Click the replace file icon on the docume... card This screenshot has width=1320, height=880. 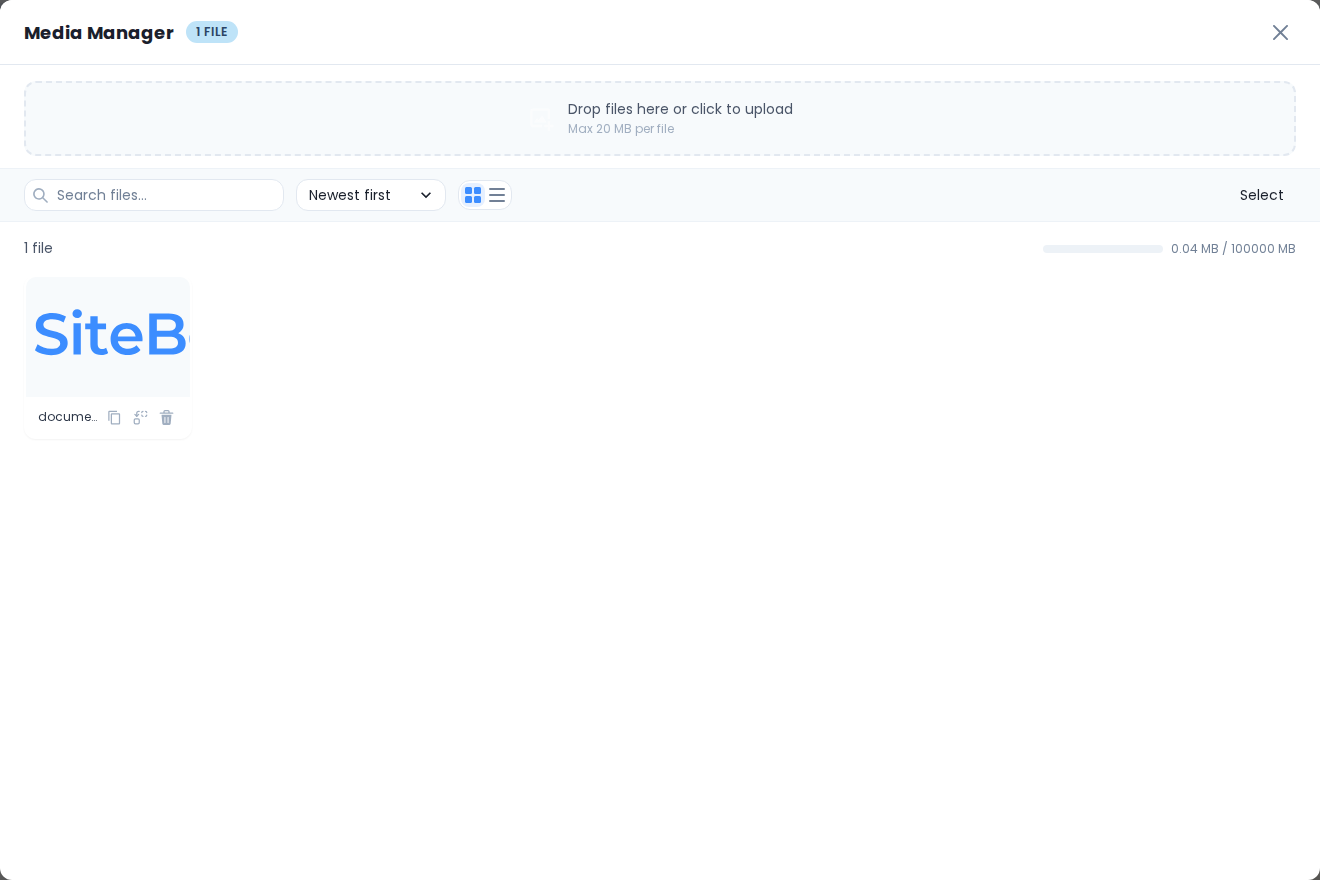140,417
